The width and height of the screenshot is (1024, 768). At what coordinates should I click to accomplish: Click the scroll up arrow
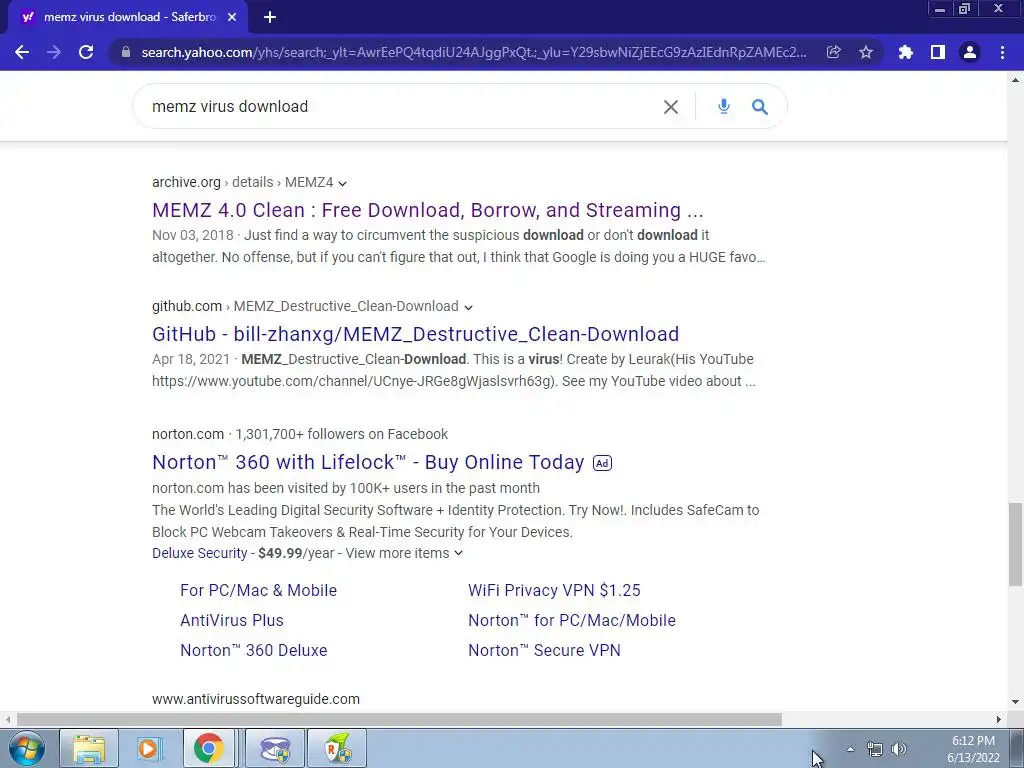coord(1015,80)
